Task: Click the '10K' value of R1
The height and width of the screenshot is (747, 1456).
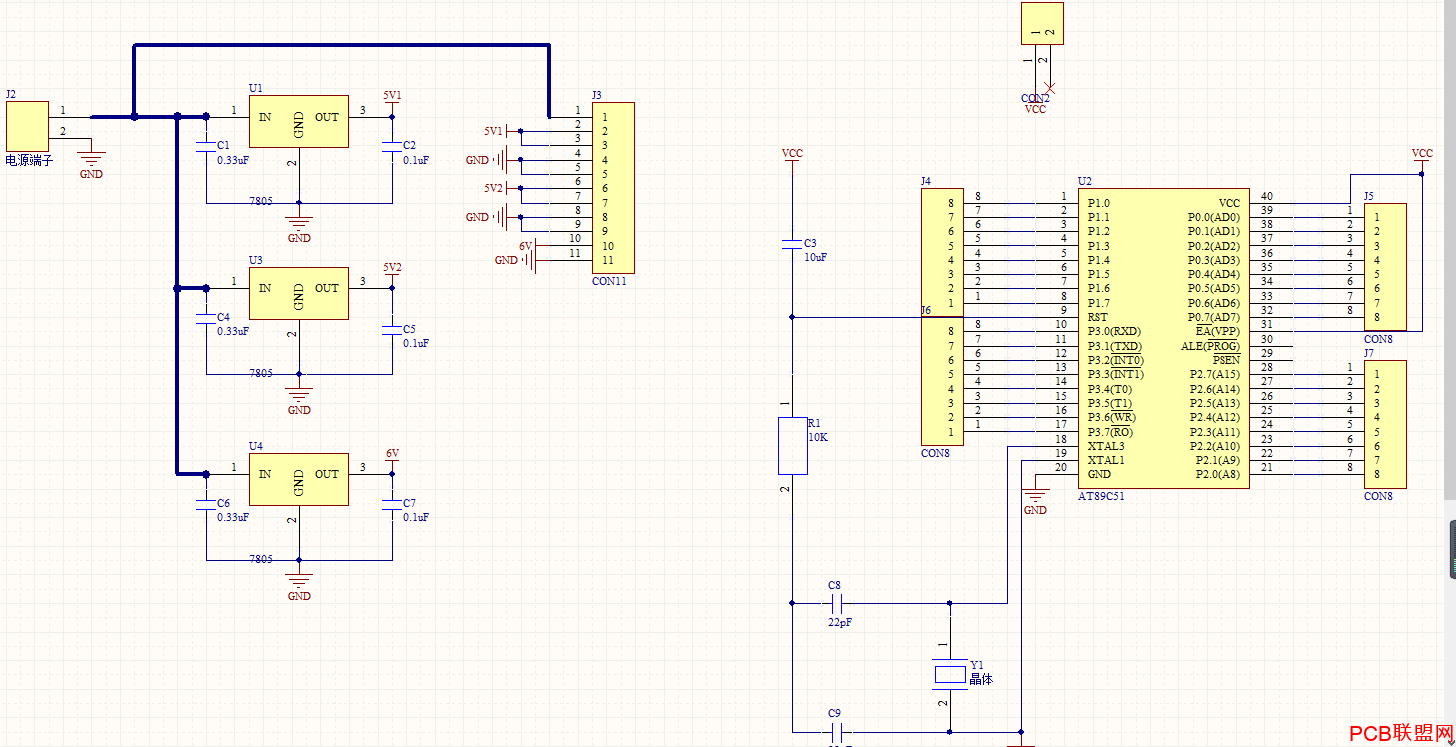Action: pos(819,437)
